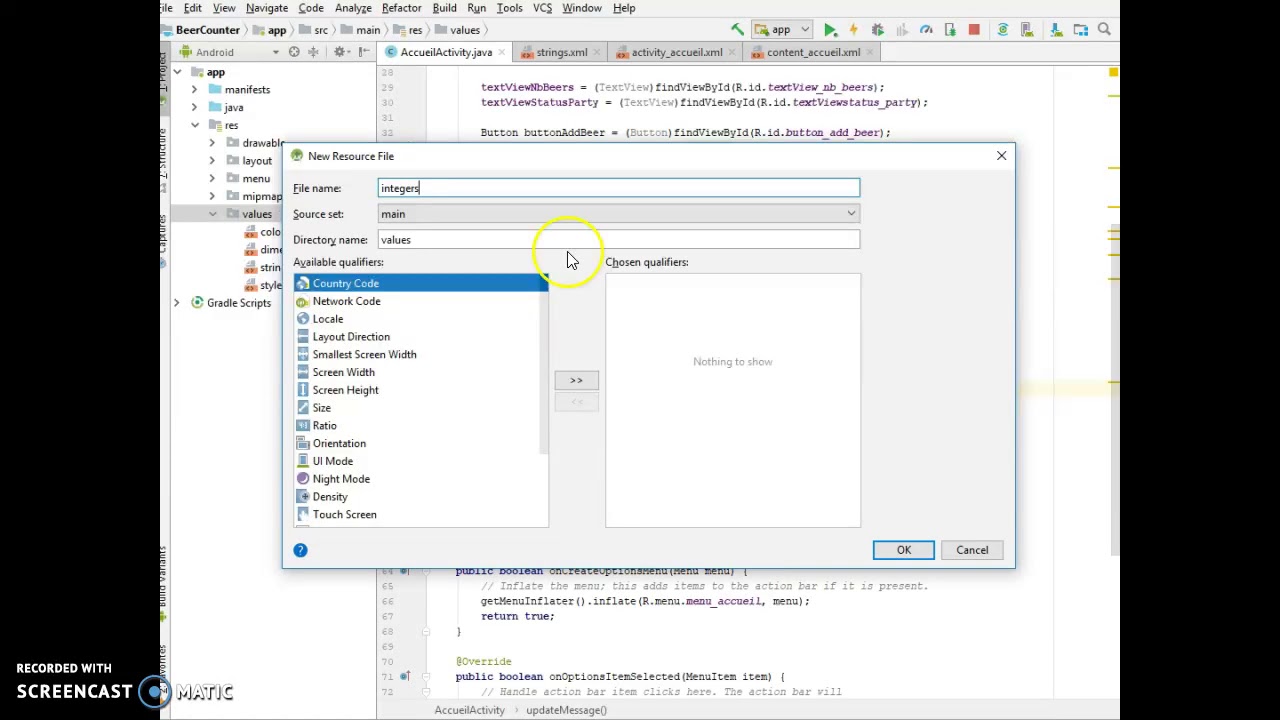The image size is (1280, 720).
Task: Run the app with the green play icon
Action: 830,30
